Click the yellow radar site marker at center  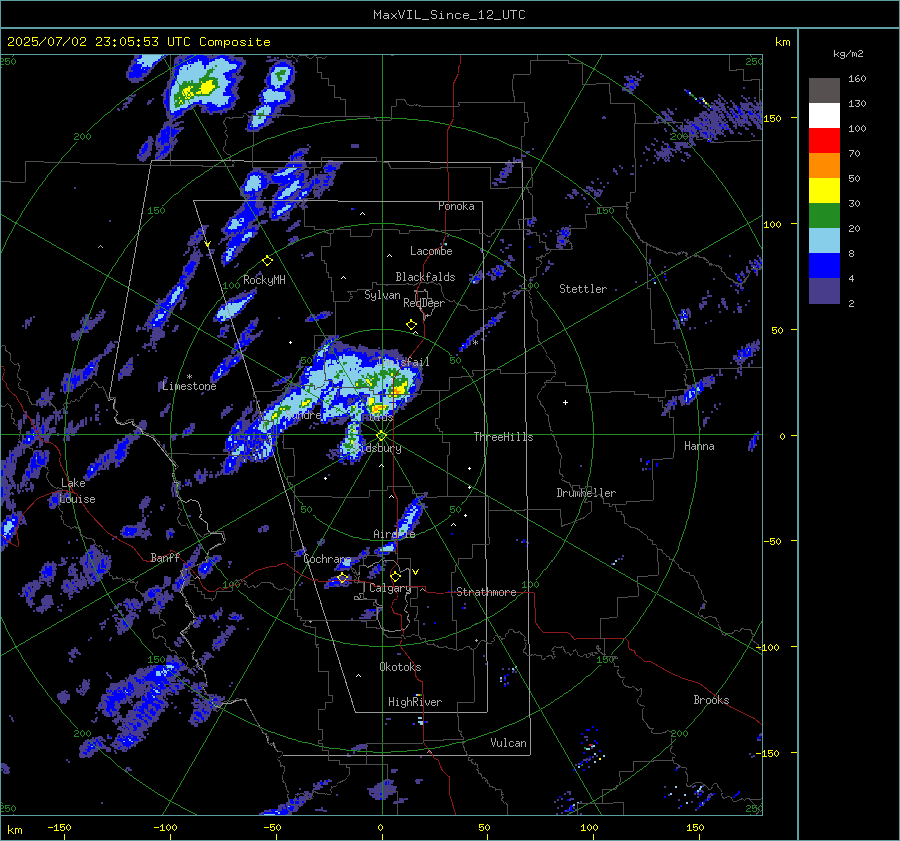pyautogui.click(x=382, y=436)
